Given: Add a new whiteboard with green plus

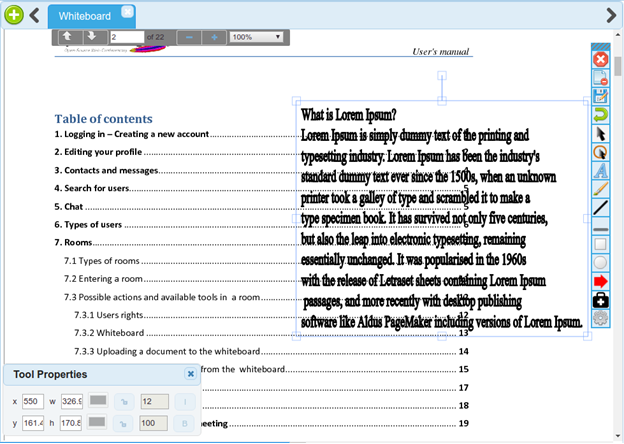Looking at the screenshot, I should pos(14,16).
